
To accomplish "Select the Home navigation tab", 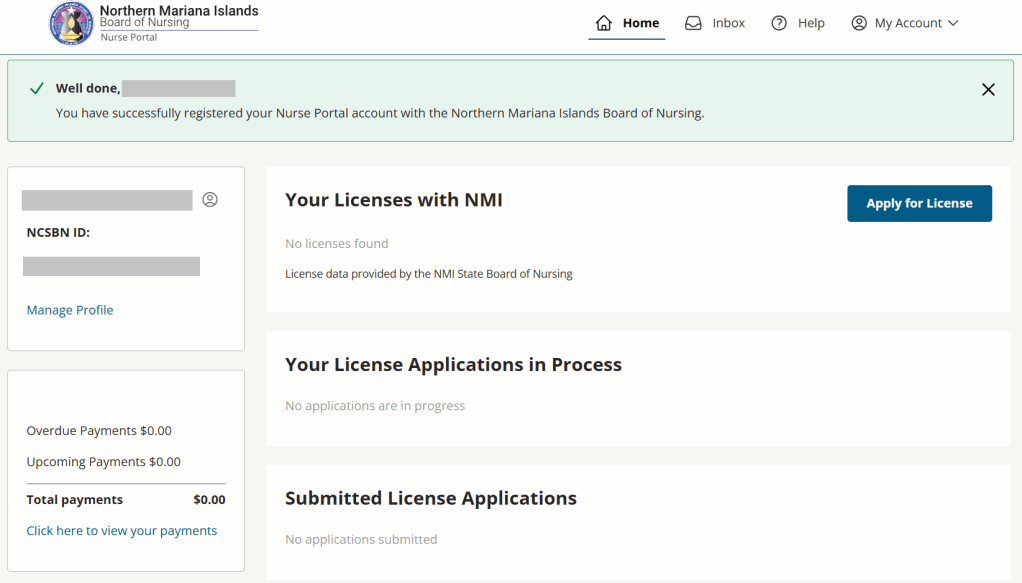I will click(x=640, y=23).
